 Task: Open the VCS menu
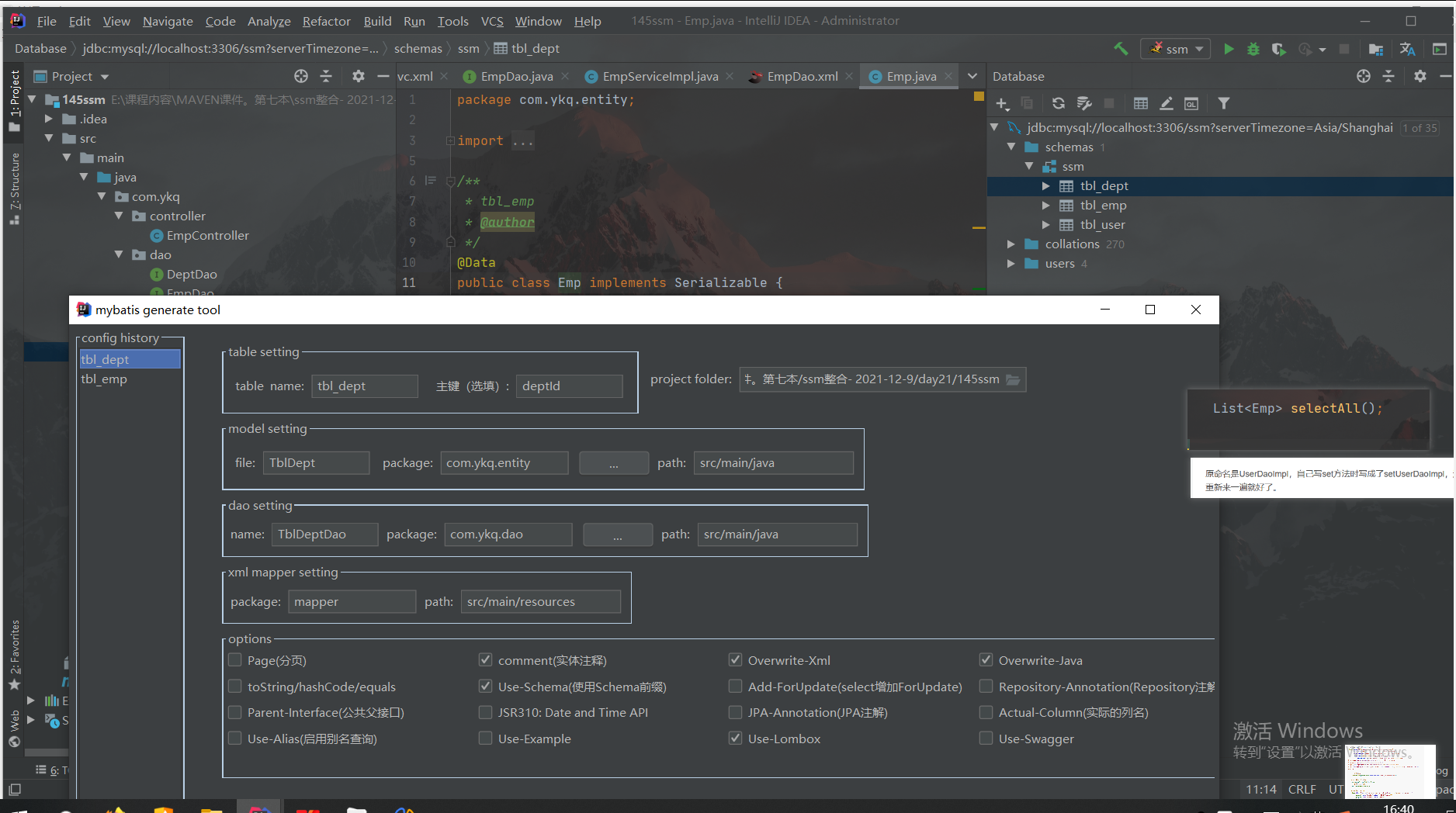492,21
